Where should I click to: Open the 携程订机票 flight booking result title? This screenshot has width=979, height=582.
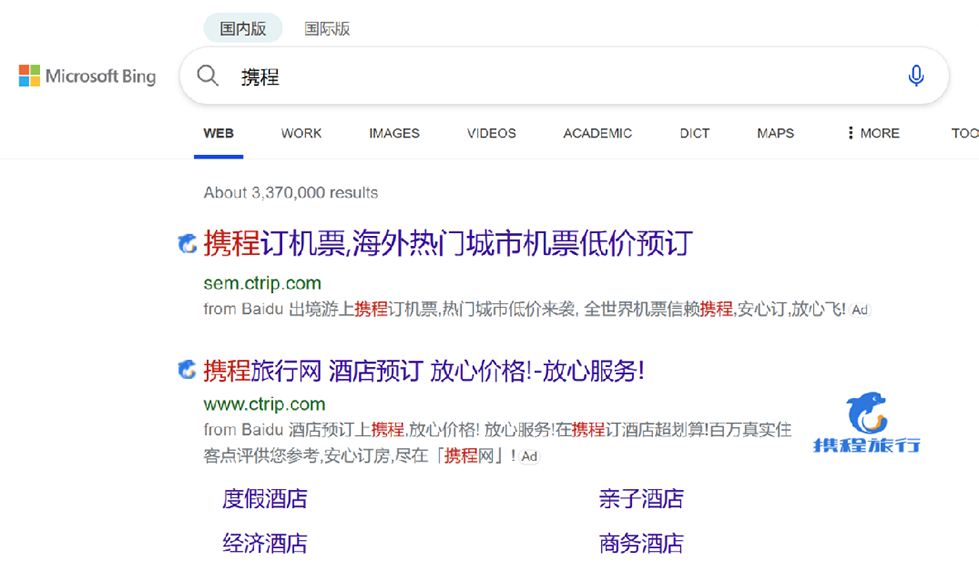448,243
